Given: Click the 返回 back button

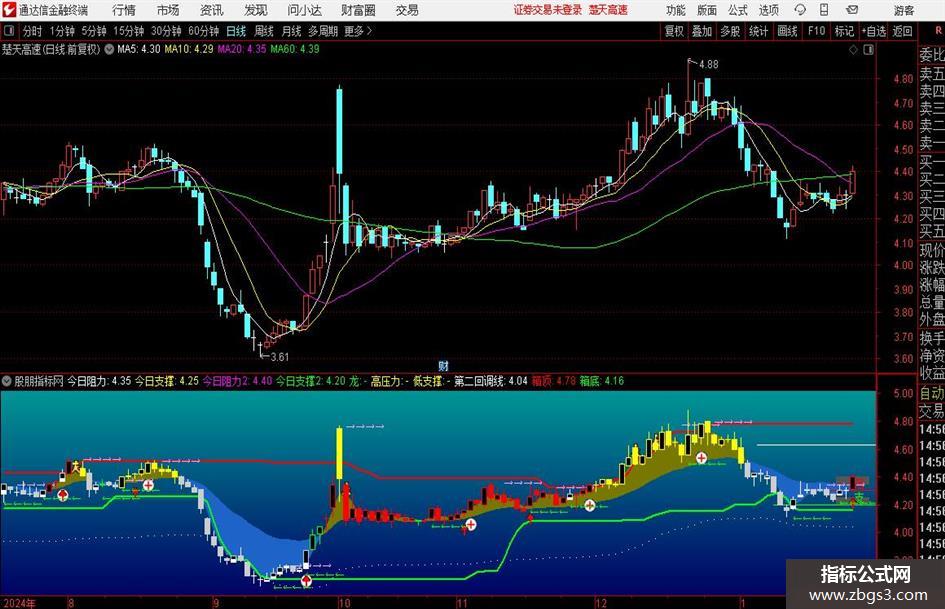Looking at the screenshot, I should (x=902, y=31).
